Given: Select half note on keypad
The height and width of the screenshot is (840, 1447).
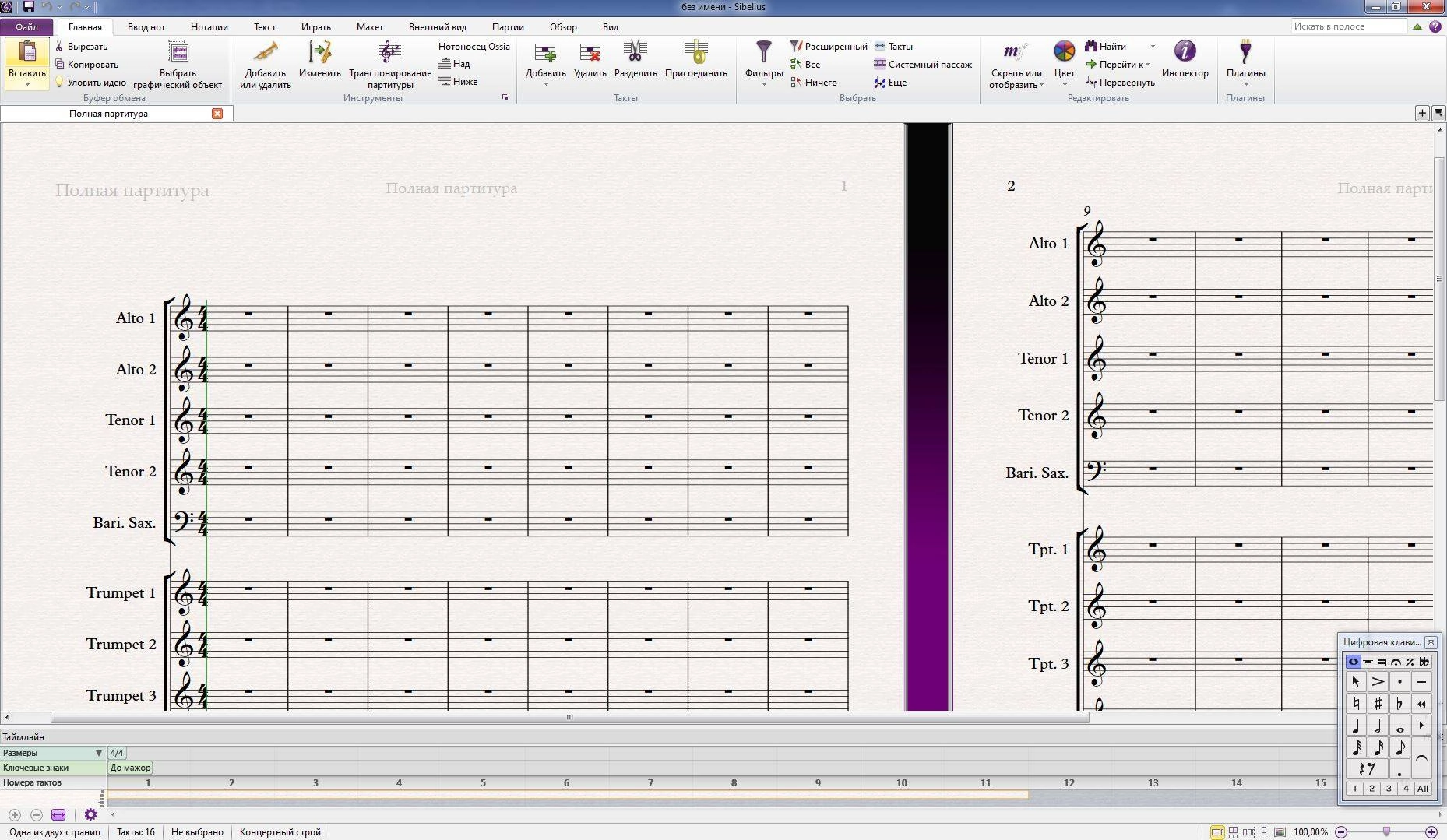Looking at the screenshot, I should coord(1377,726).
